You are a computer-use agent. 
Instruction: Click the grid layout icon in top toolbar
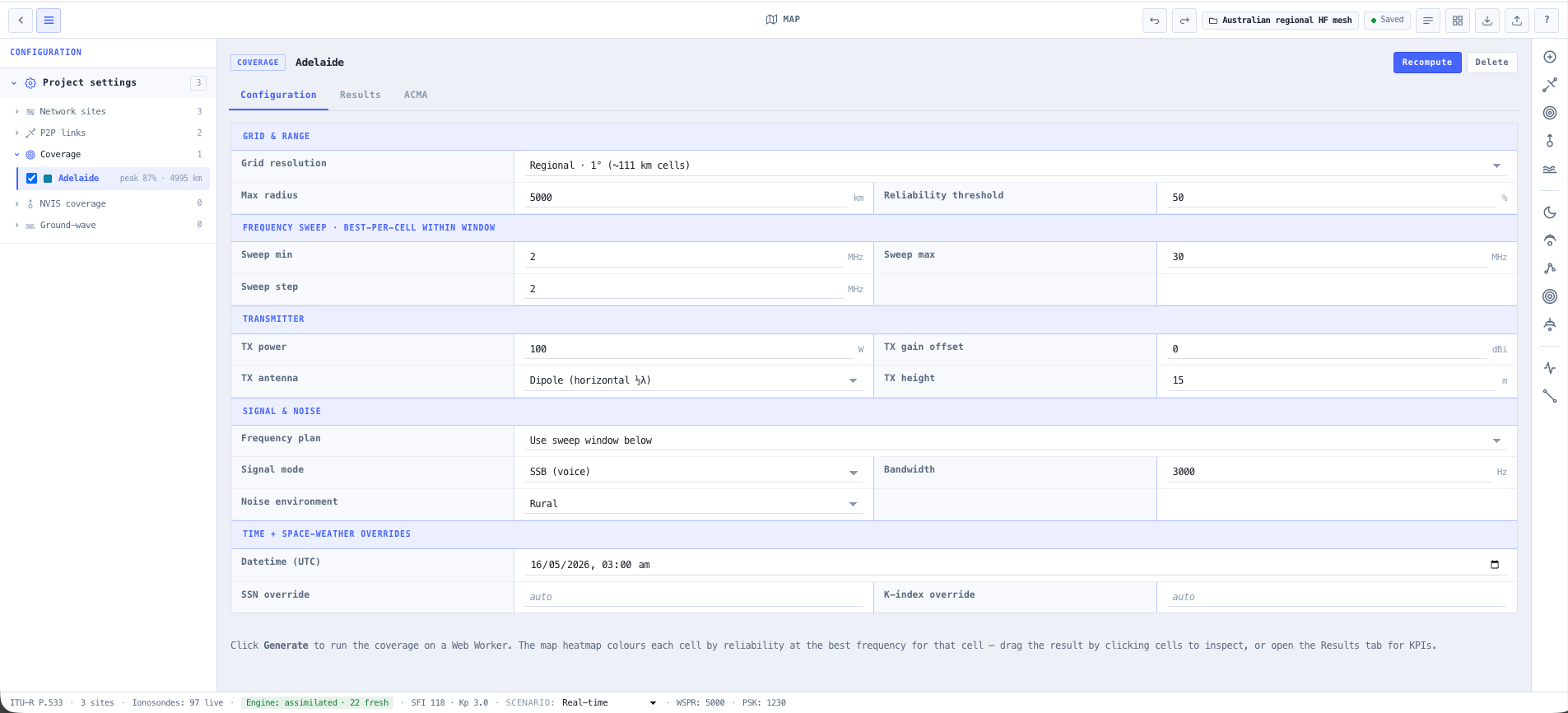pos(1458,21)
